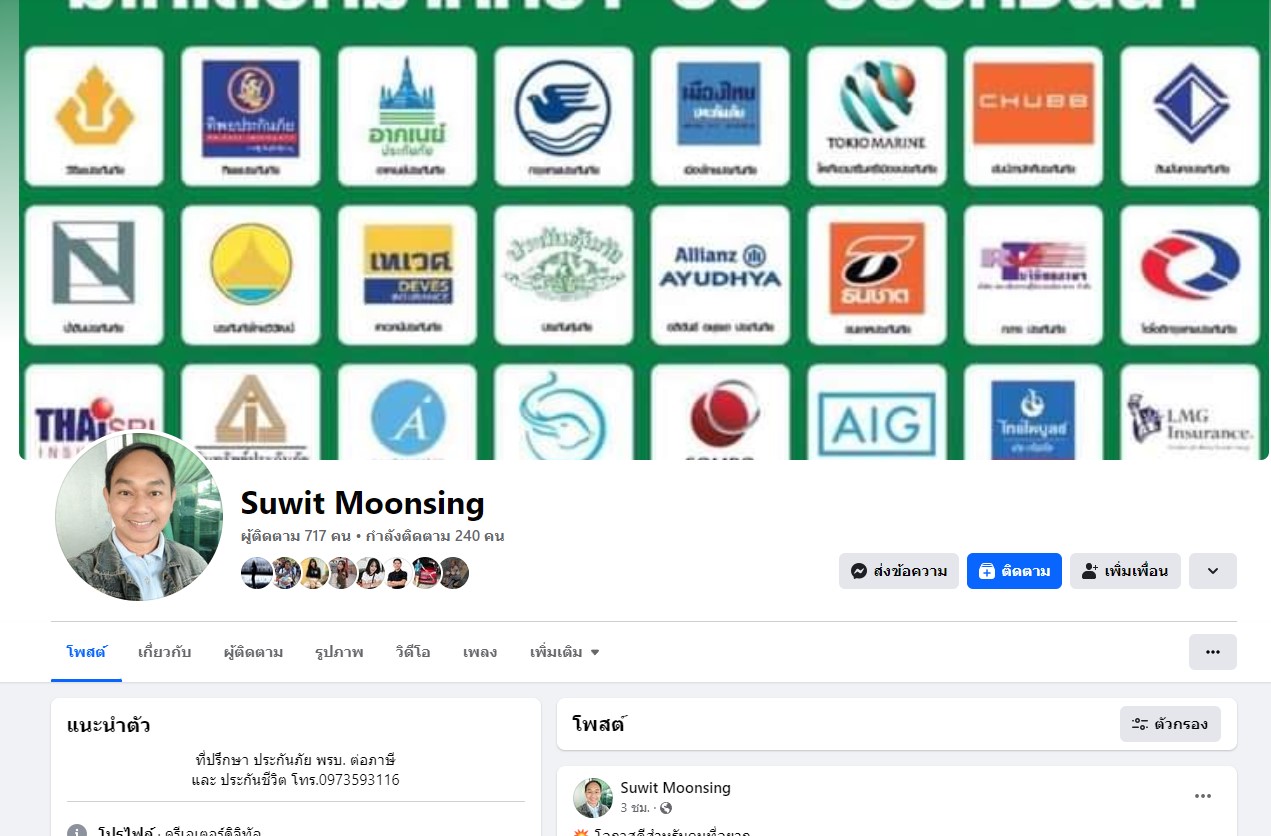Switch to the เกี่ยวกับ tab
Screen dimensions: 1271x836
164,652
